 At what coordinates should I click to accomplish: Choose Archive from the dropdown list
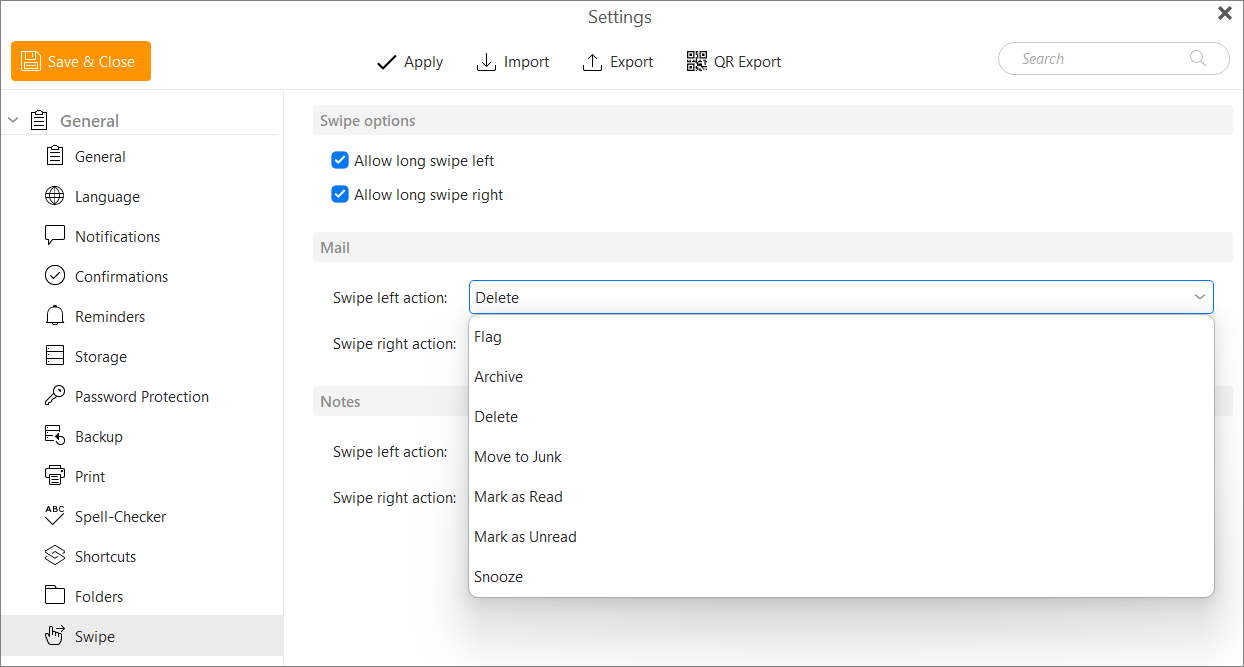tap(841, 377)
